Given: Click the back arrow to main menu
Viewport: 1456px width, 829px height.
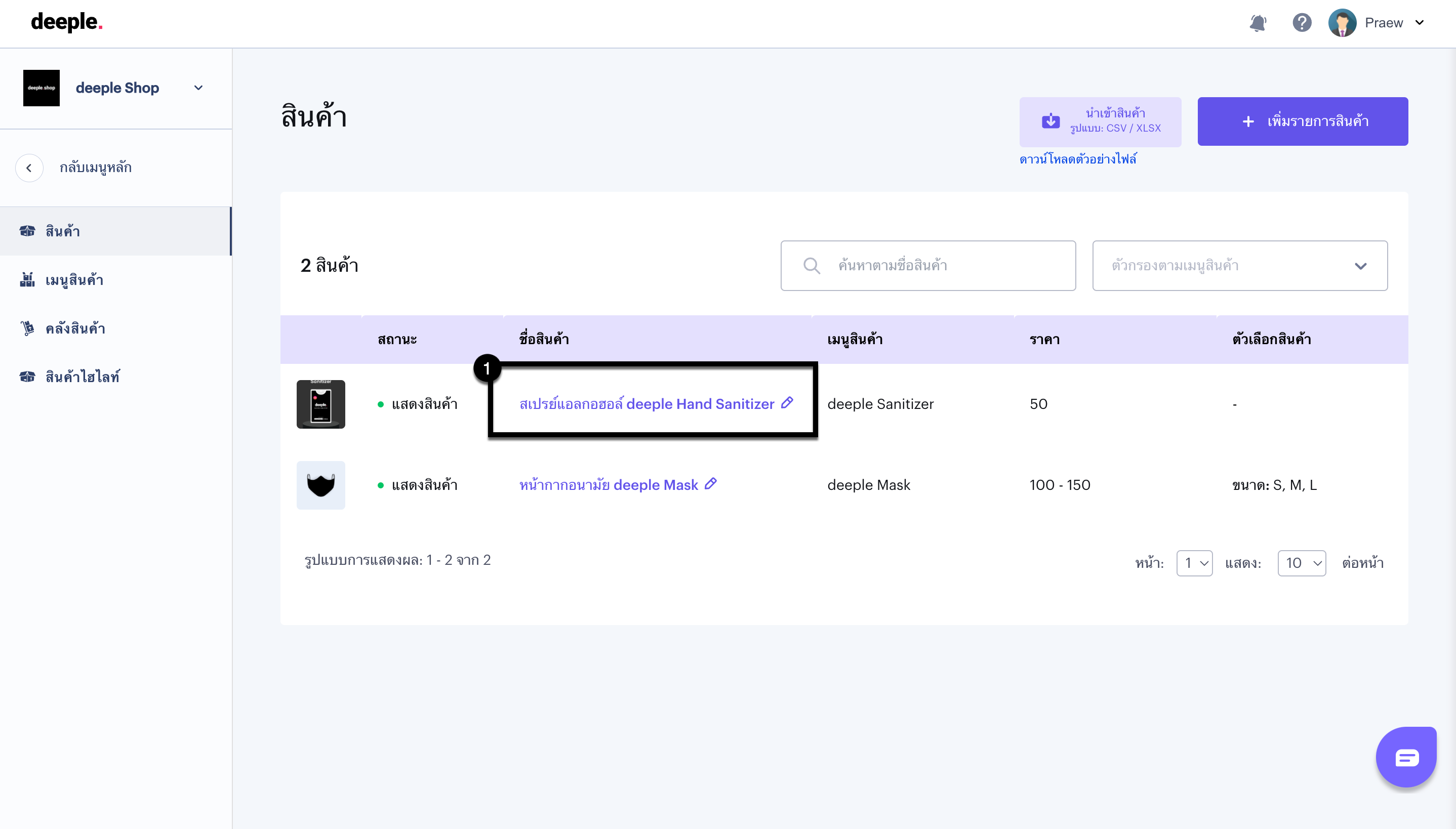Looking at the screenshot, I should (29, 168).
